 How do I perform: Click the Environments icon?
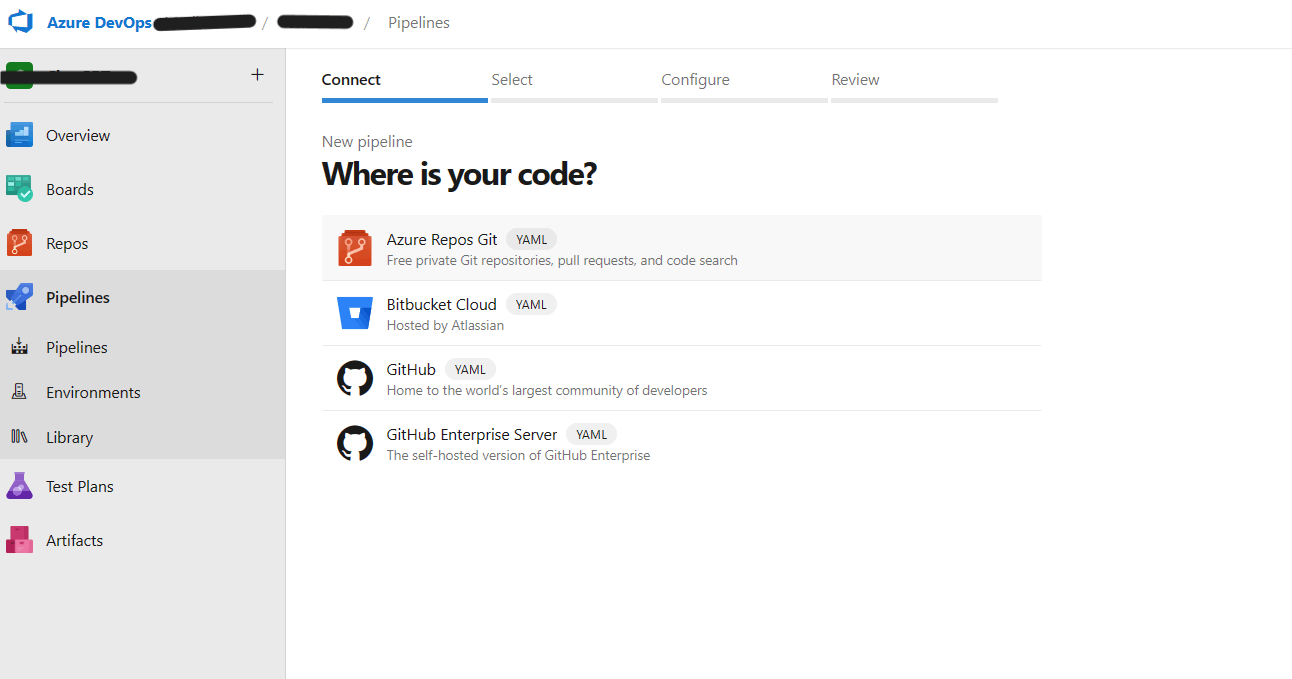point(20,392)
